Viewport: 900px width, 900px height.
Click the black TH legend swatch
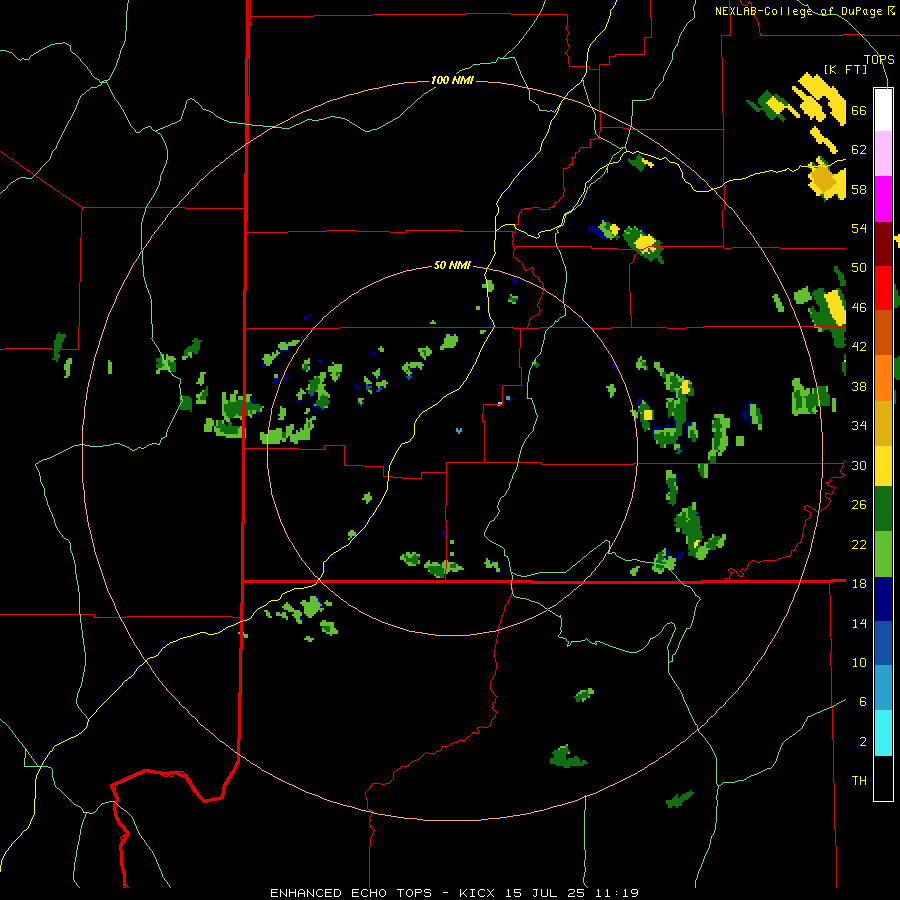click(883, 778)
